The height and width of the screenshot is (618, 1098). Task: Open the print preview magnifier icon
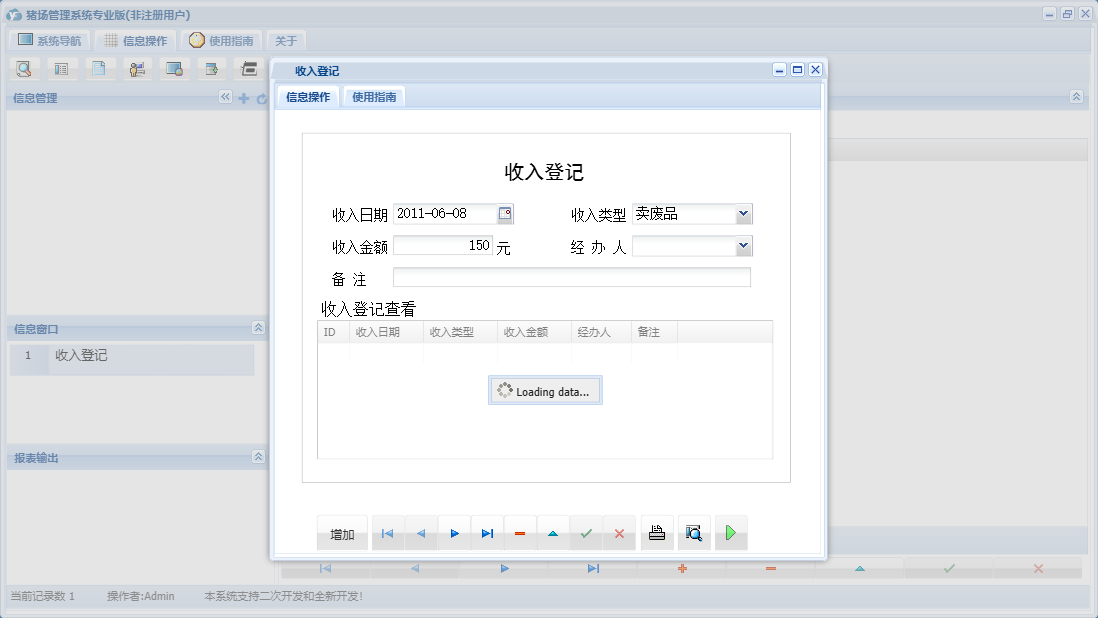(x=694, y=532)
